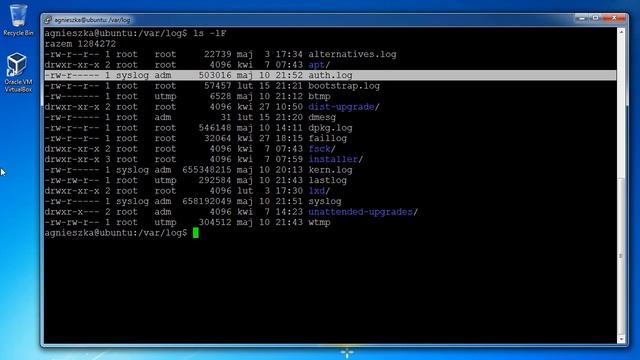Click the wtmp file name
The width and height of the screenshot is (640, 360).
pos(319,222)
